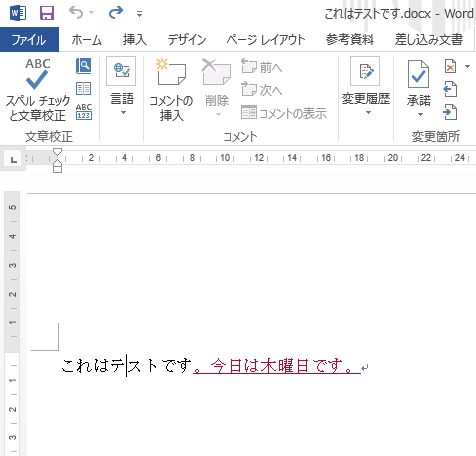Expand the 言語 language dropdown
The image size is (476, 456).
tap(123, 113)
